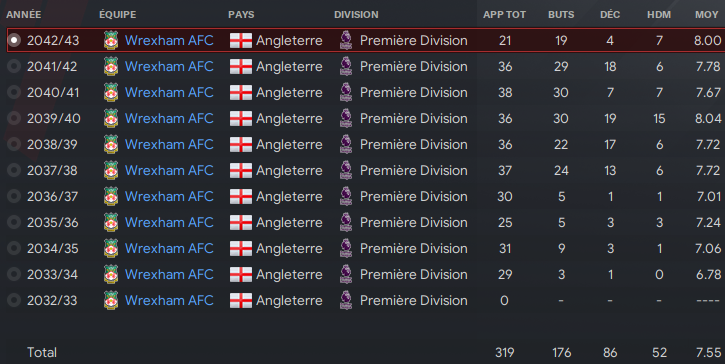Click the Total row goals value 176
This screenshot has width=725, height=364.
tap(561, 352)
